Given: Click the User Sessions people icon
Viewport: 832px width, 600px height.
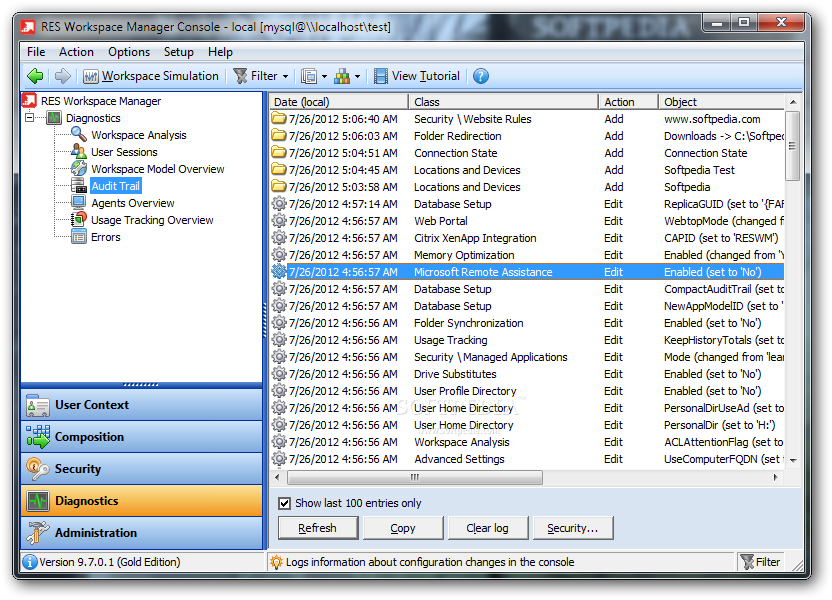Looking at the screenshot, I should 79,152.
